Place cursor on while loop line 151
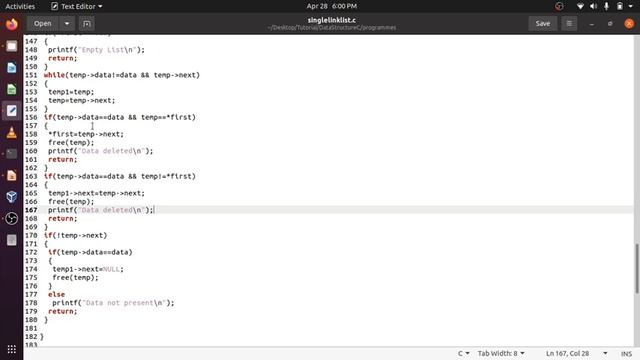This screenshot has width=640, height=360. click(x=122, y=75)
